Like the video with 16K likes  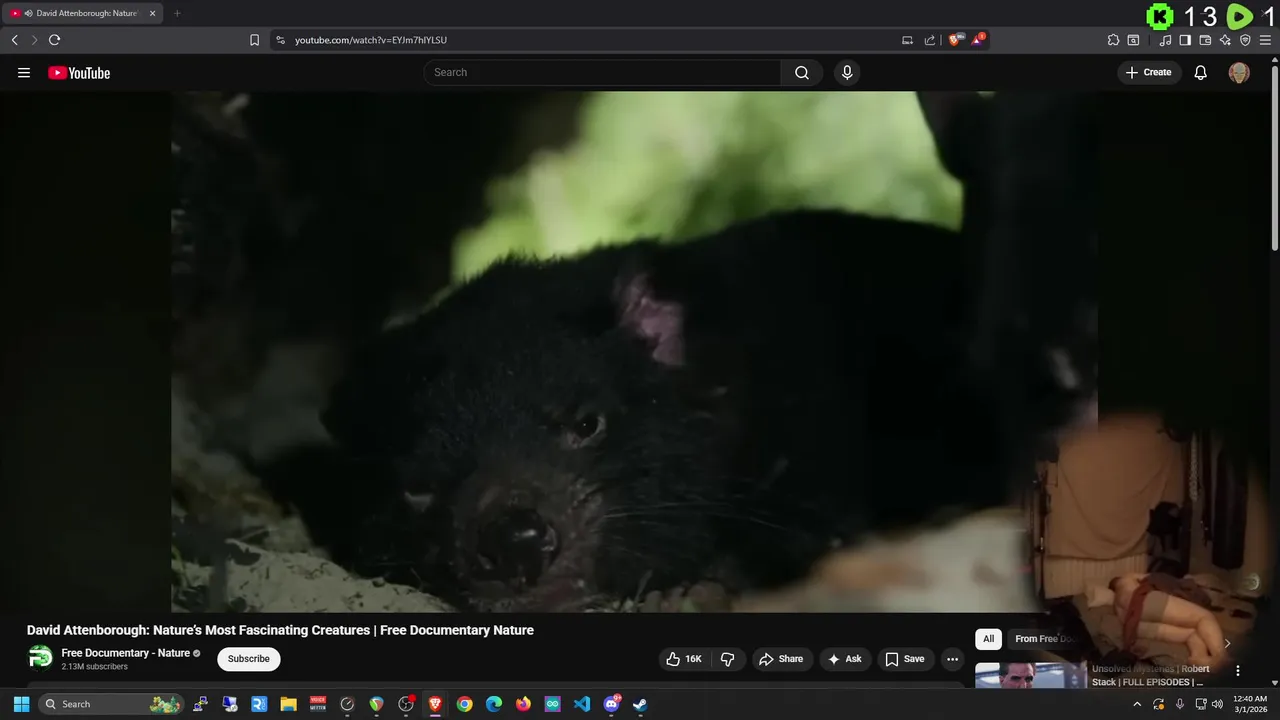684,659
